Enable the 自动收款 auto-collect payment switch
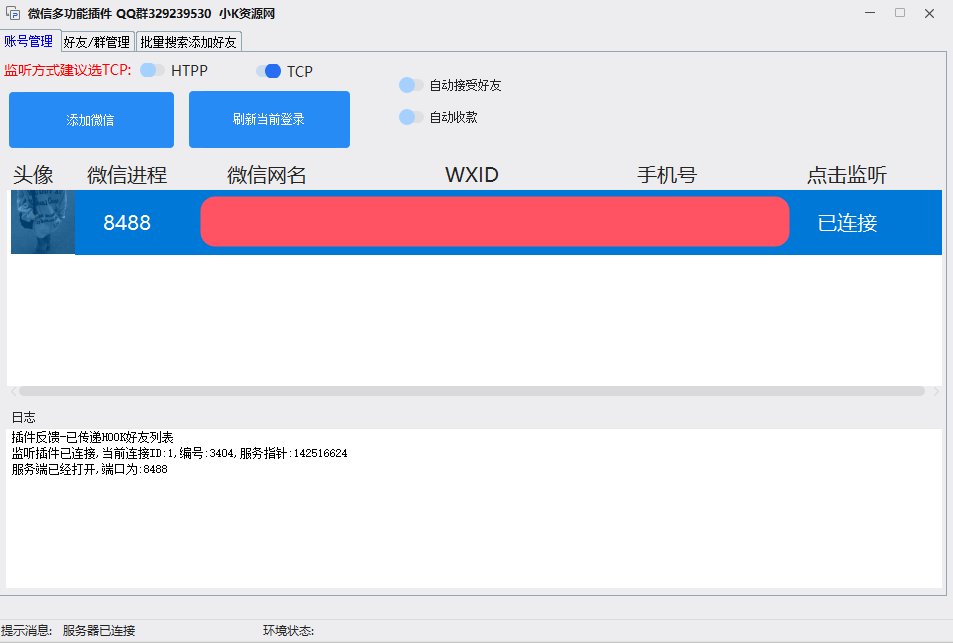Screen dimensions: 953x643 (x=410, y=117)
